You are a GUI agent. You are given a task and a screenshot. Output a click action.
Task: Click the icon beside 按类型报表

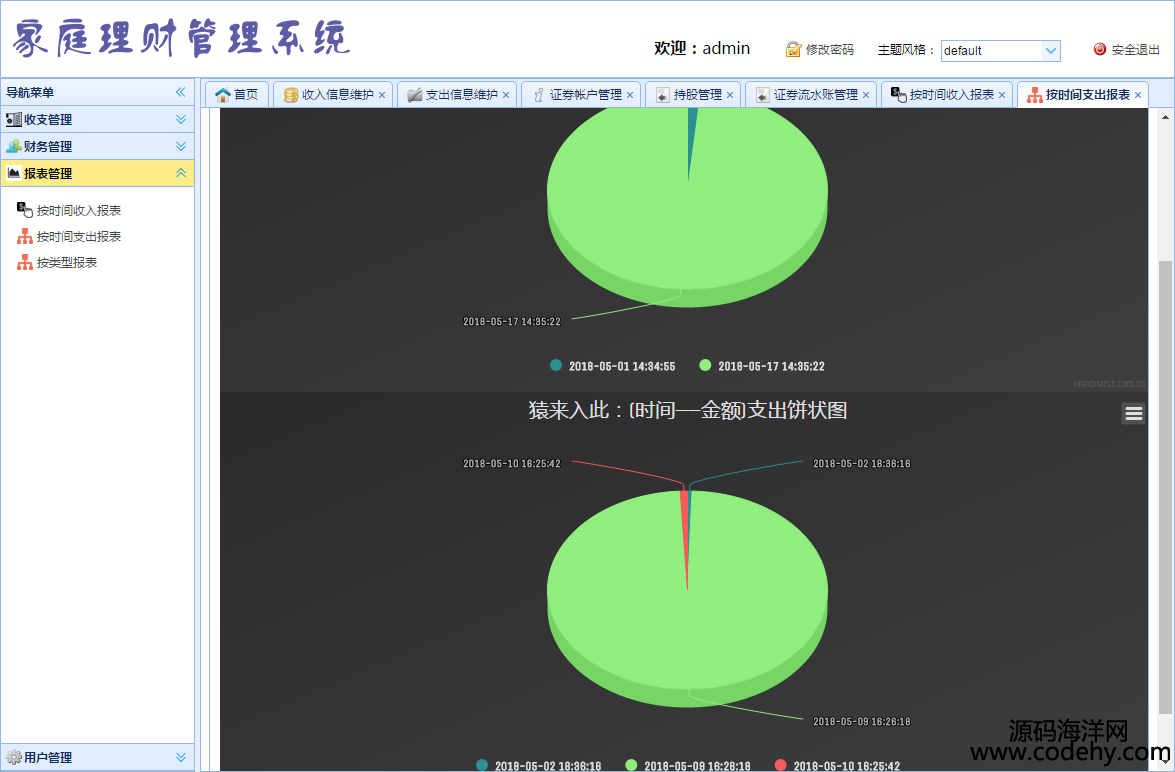click(25, 262)
